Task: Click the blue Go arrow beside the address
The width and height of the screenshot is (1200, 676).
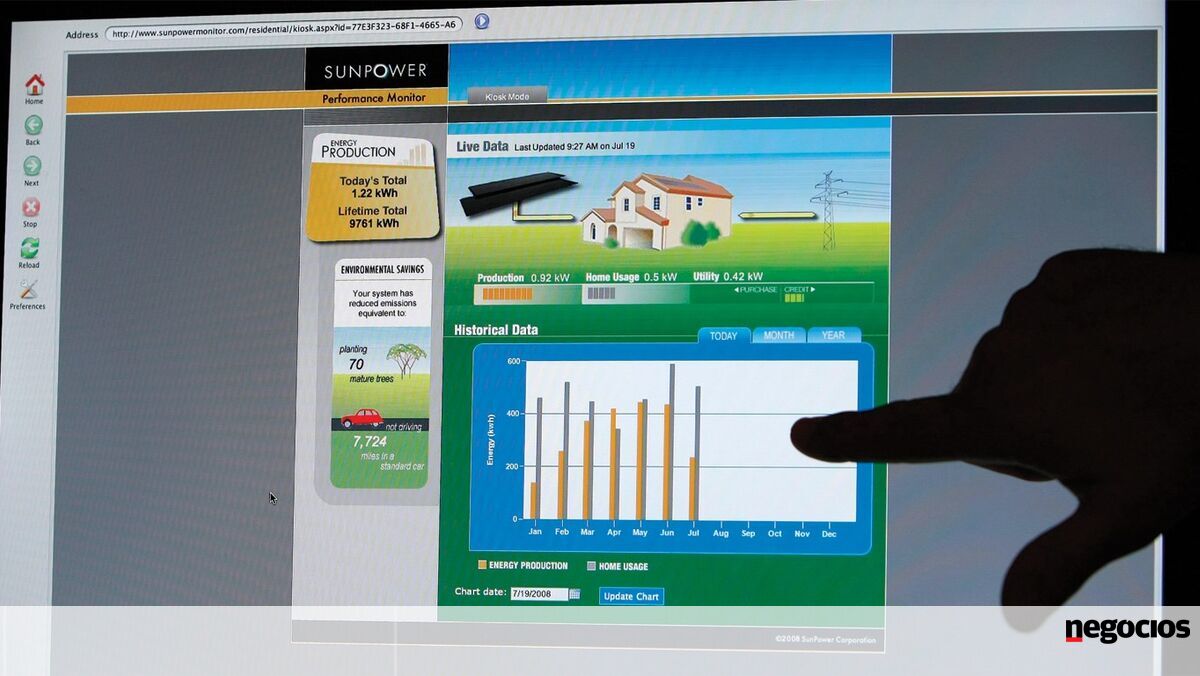Action: (482, 21)
